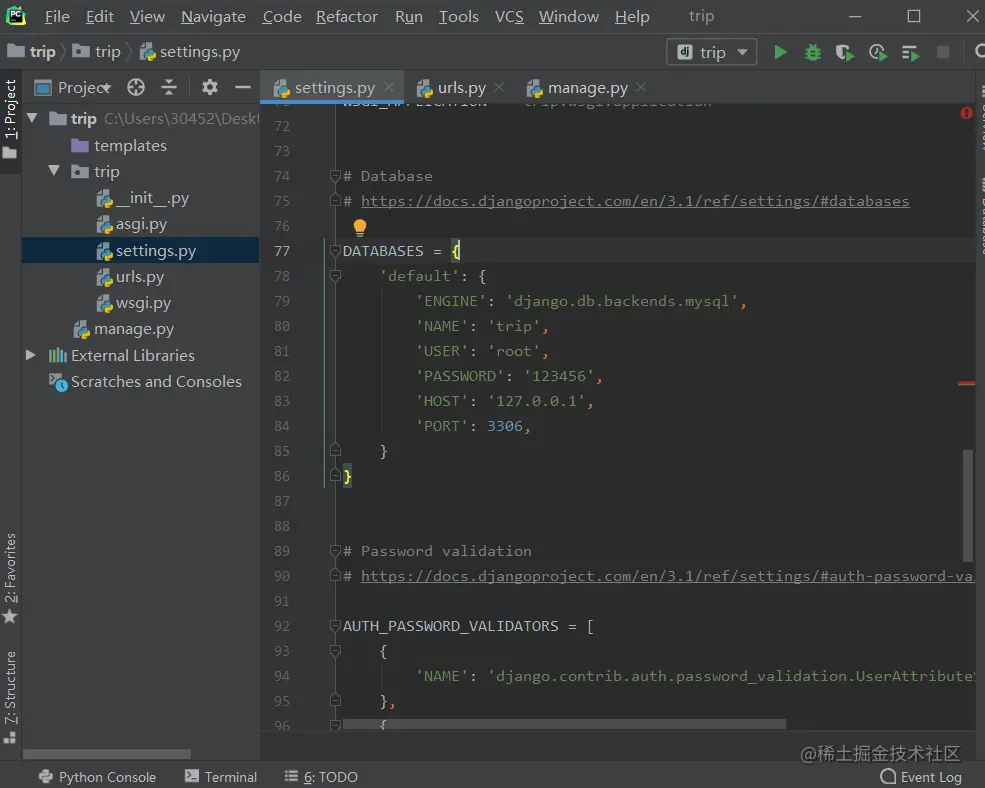Click the grey stop button in toolbar
This screenshot has height=788, width=985.
click(x=943, y=52)
